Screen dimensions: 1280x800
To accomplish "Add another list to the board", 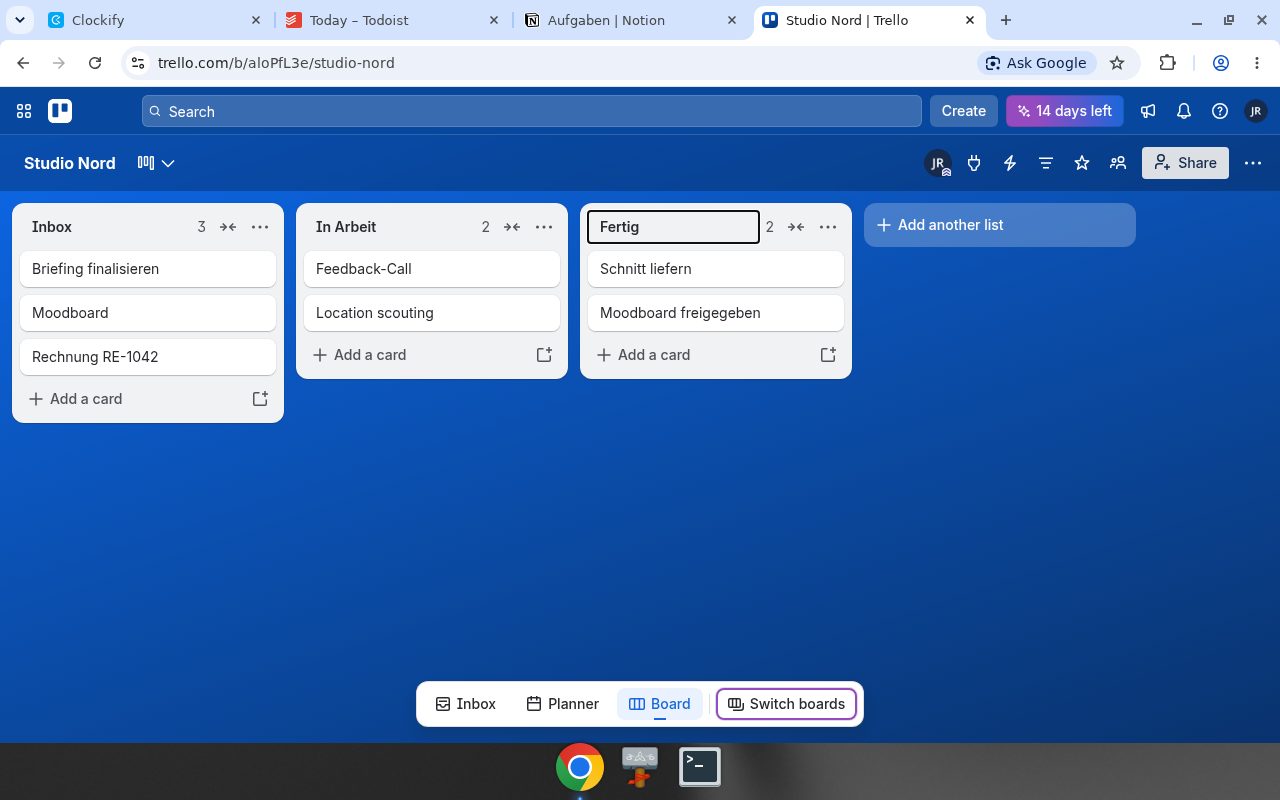I will (x=1000, y=225).
